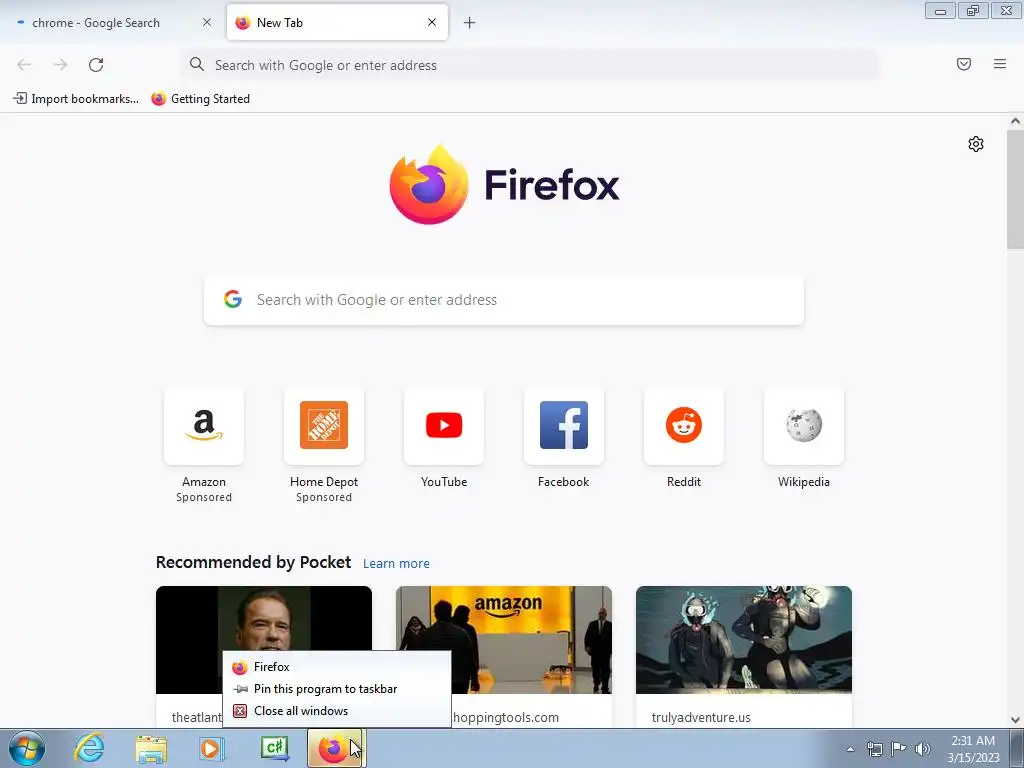This screenshot has height=768, width=1024.
Task: Open the Windows Start button
Action: tap(27, 748)
